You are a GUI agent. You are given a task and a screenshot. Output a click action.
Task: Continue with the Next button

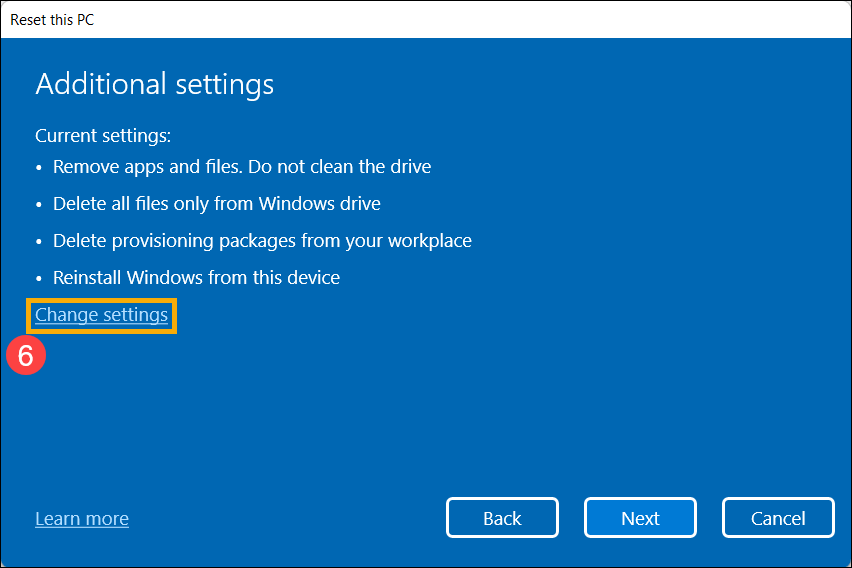click(x=640, y=518)
